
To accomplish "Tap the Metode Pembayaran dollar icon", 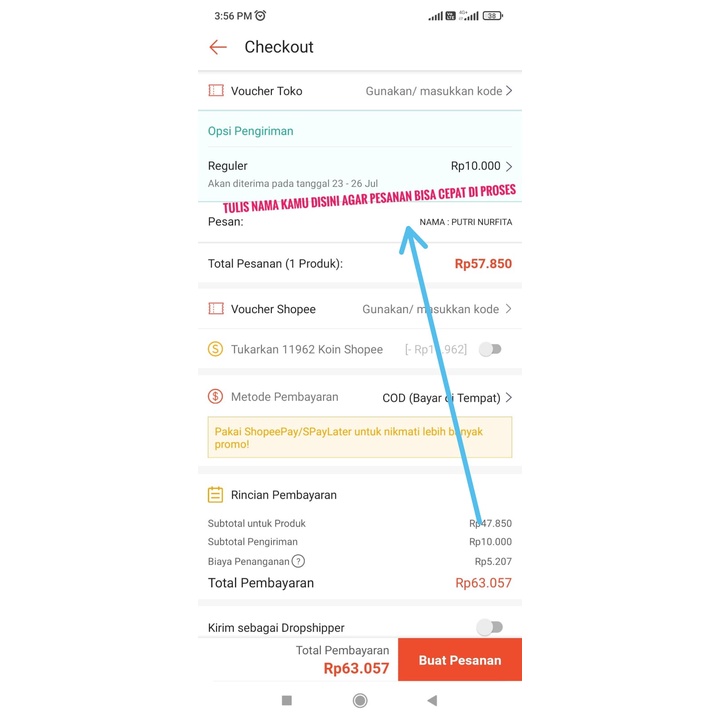I will [x=215, y=396].
